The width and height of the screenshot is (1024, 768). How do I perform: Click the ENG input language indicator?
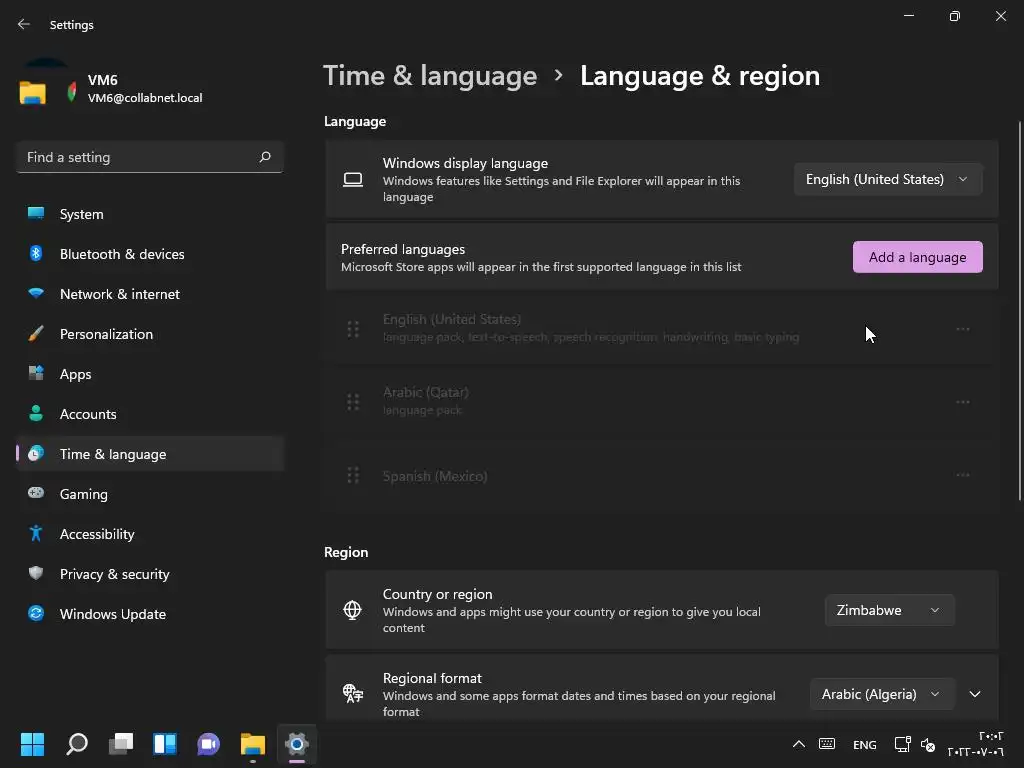(x=865, y=744)
